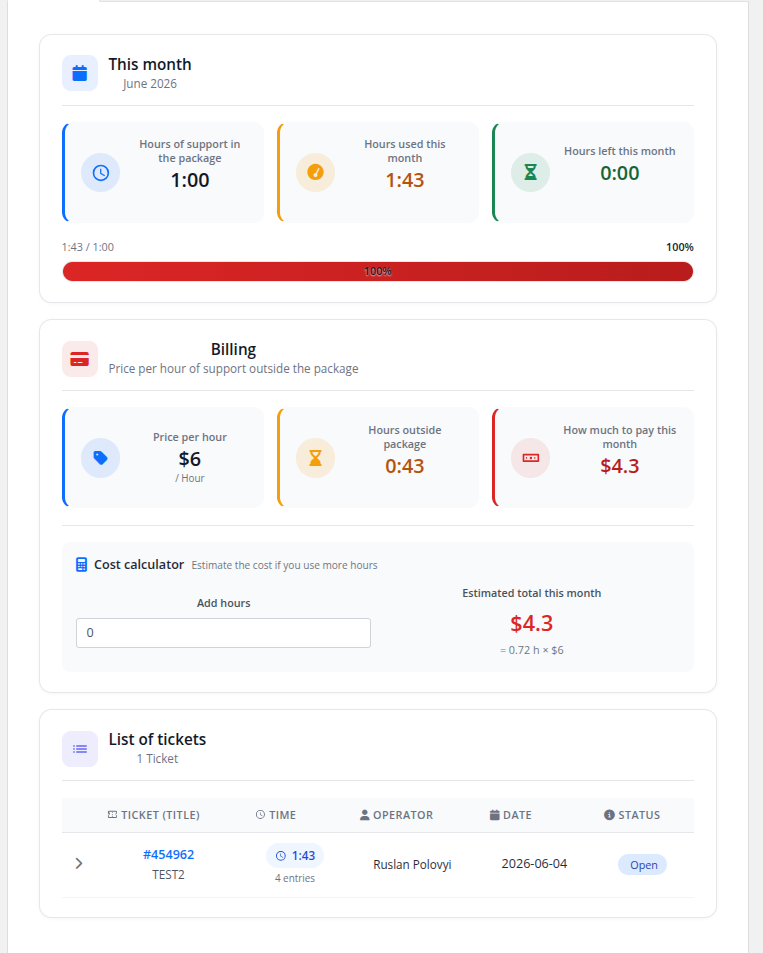Viewport: 763px width, 953px height.
Task: Click the 'June 2026' subtitle
Action: pyautogui.click(x=150, y=84)
